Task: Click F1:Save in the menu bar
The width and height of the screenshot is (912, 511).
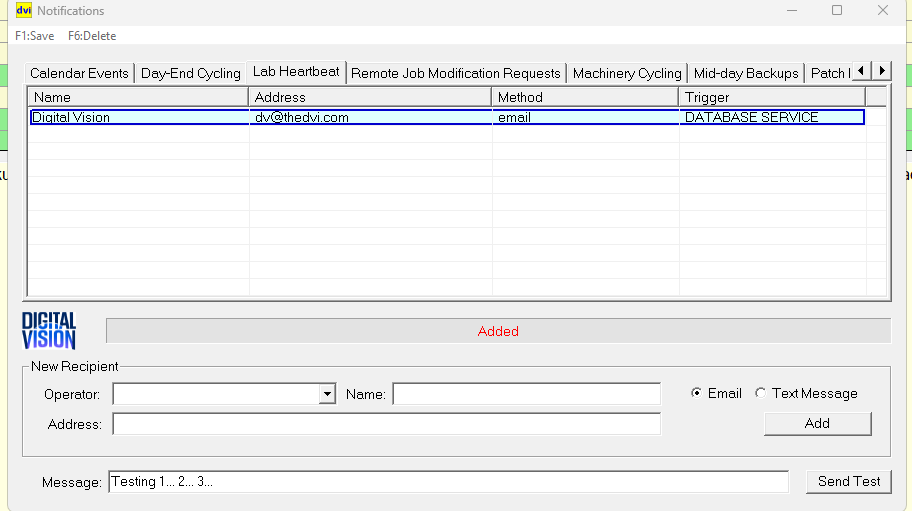Action: (x=35, y=36)
